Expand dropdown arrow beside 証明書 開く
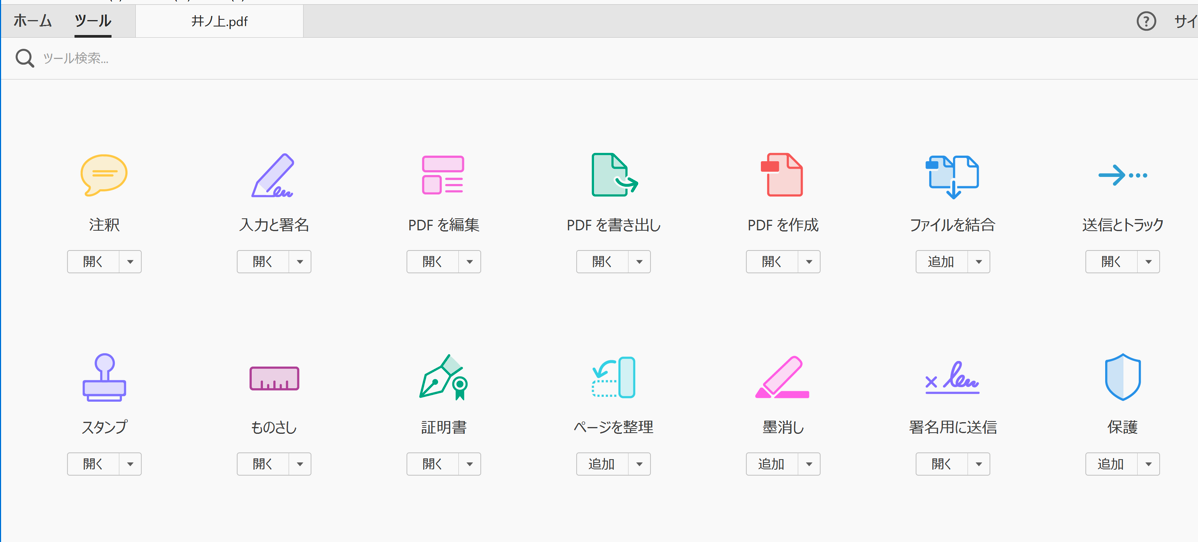 (469, 464)
